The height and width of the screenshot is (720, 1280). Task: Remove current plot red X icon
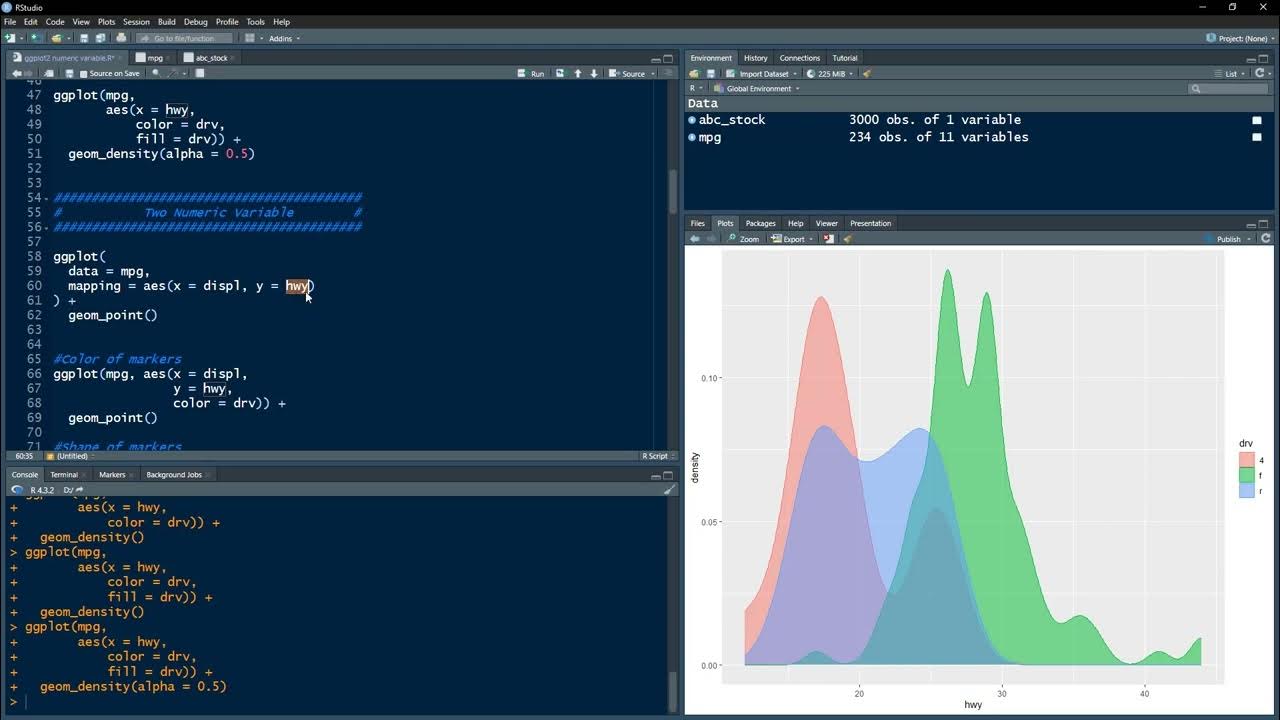pos(829,239)
